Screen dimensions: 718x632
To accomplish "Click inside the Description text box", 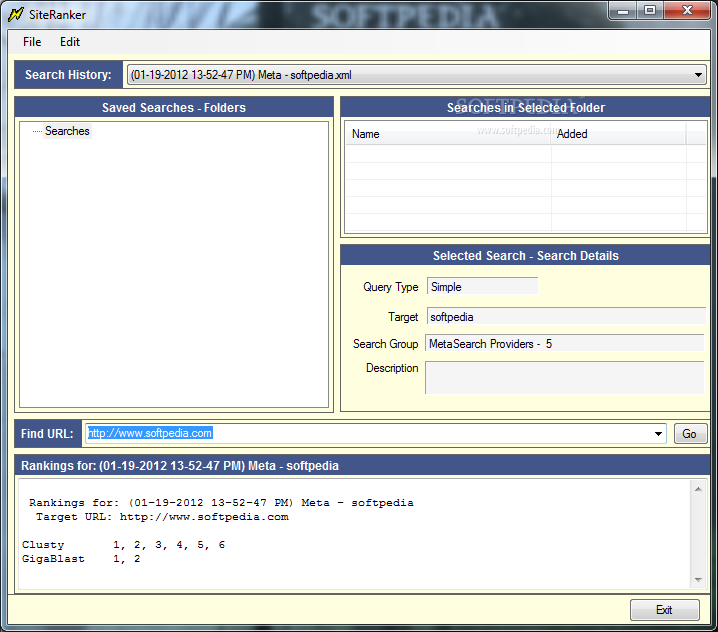I will [565, 378].
